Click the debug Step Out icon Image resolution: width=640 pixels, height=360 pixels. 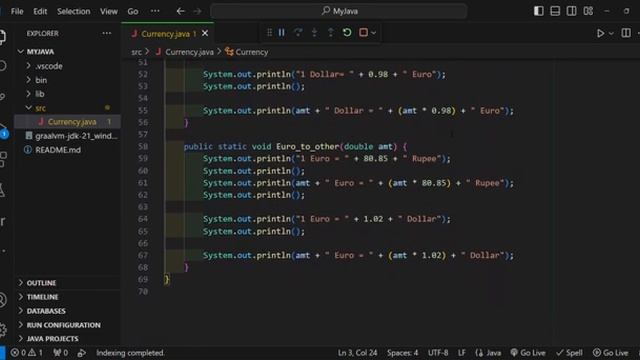(x=331, y=33)
